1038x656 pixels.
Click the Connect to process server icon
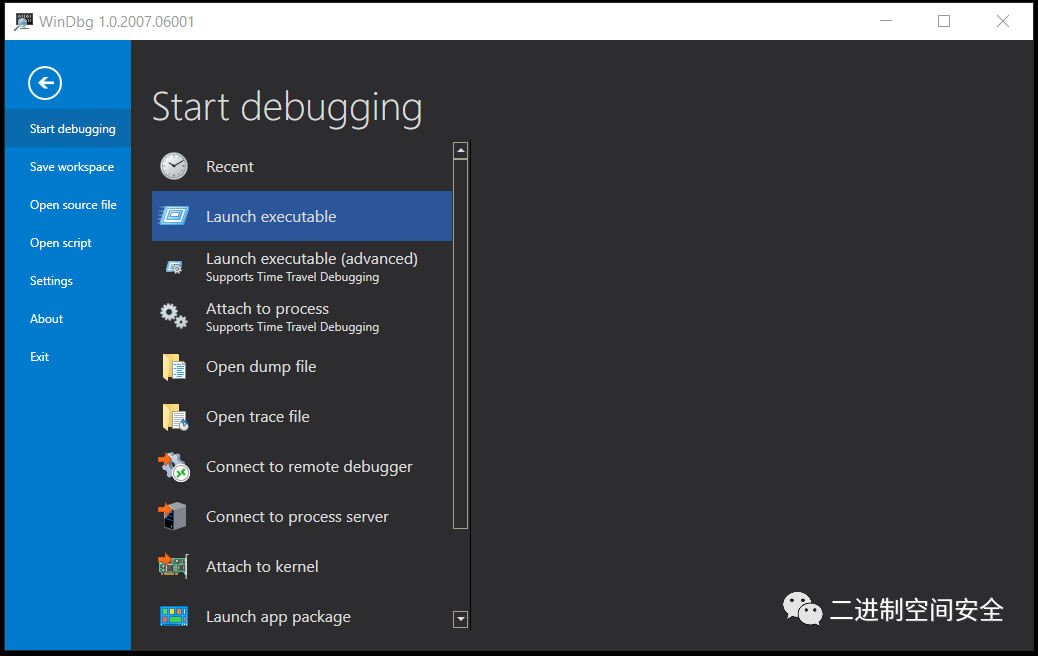coord(173,516)
